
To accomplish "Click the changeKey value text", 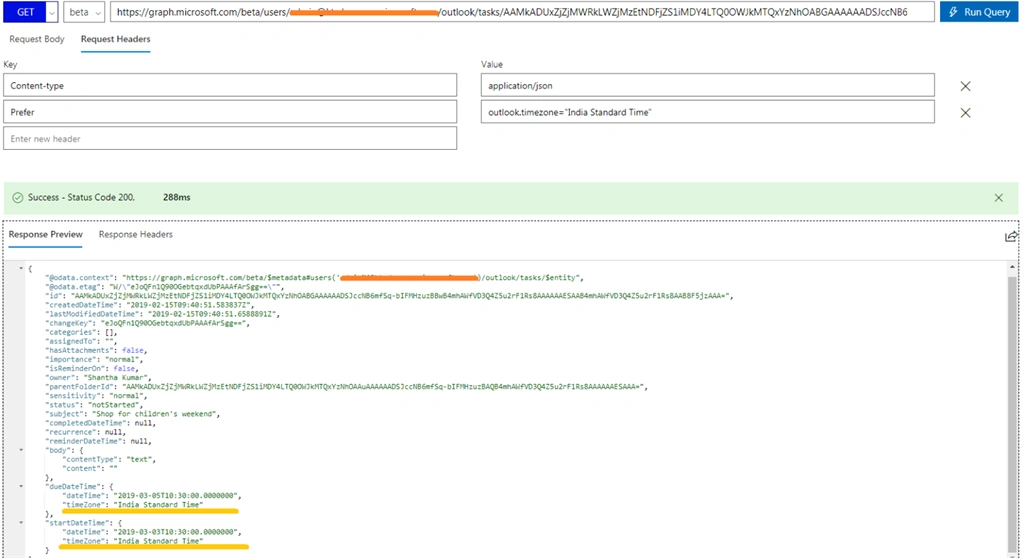I will [x=175, y=323].
